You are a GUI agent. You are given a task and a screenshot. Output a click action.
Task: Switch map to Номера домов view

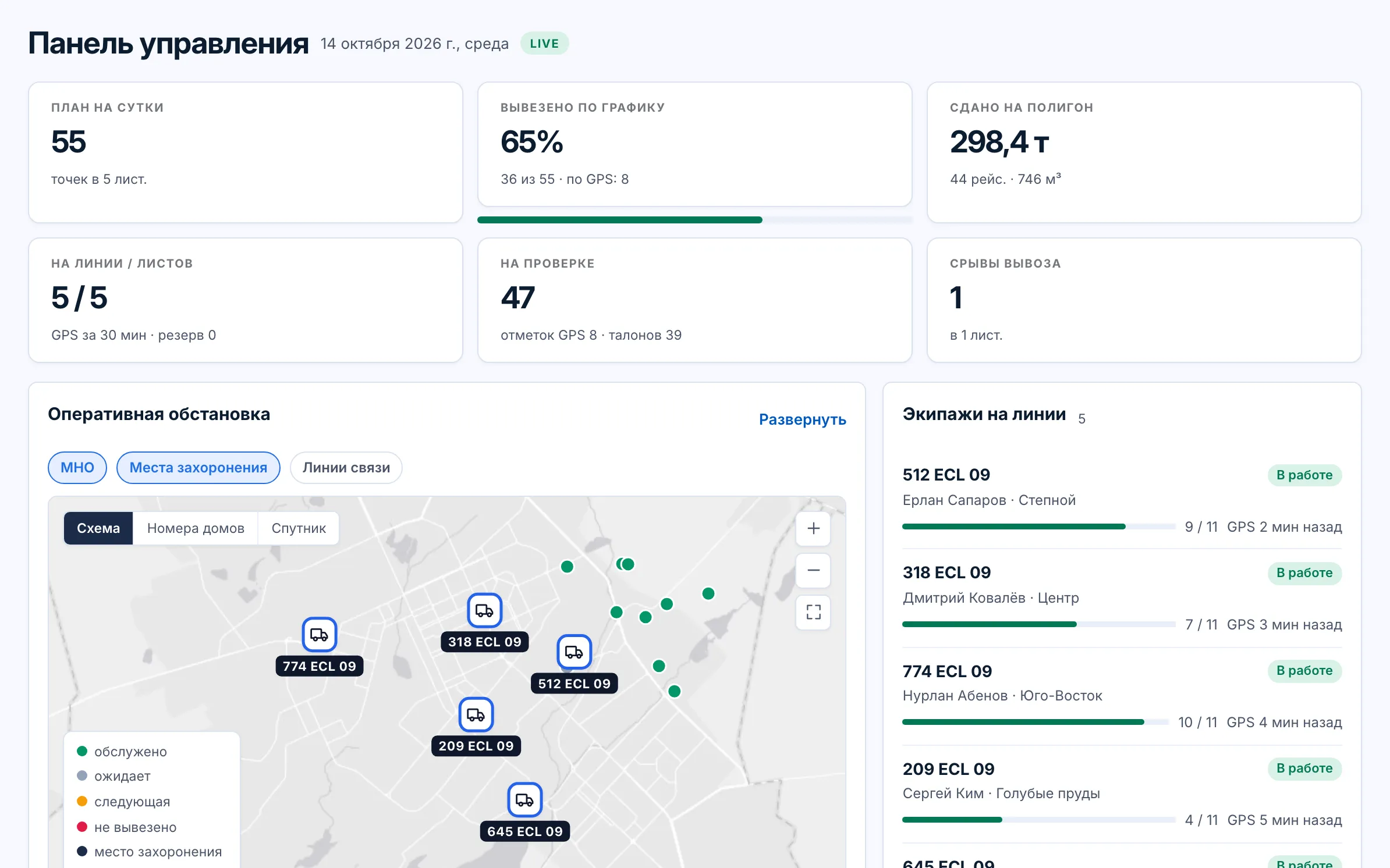point(196,528)
